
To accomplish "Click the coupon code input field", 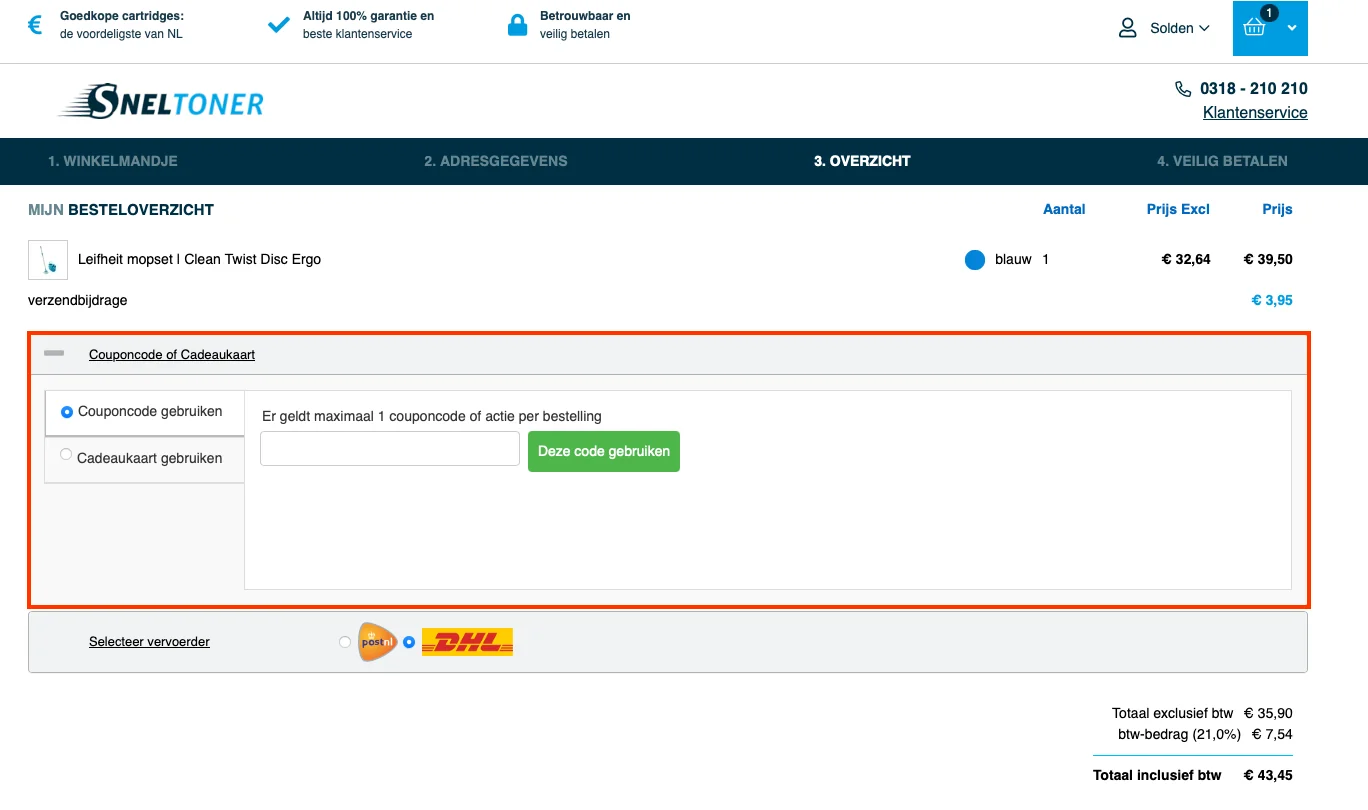I will pyautogui.click(x=389, y=449).
